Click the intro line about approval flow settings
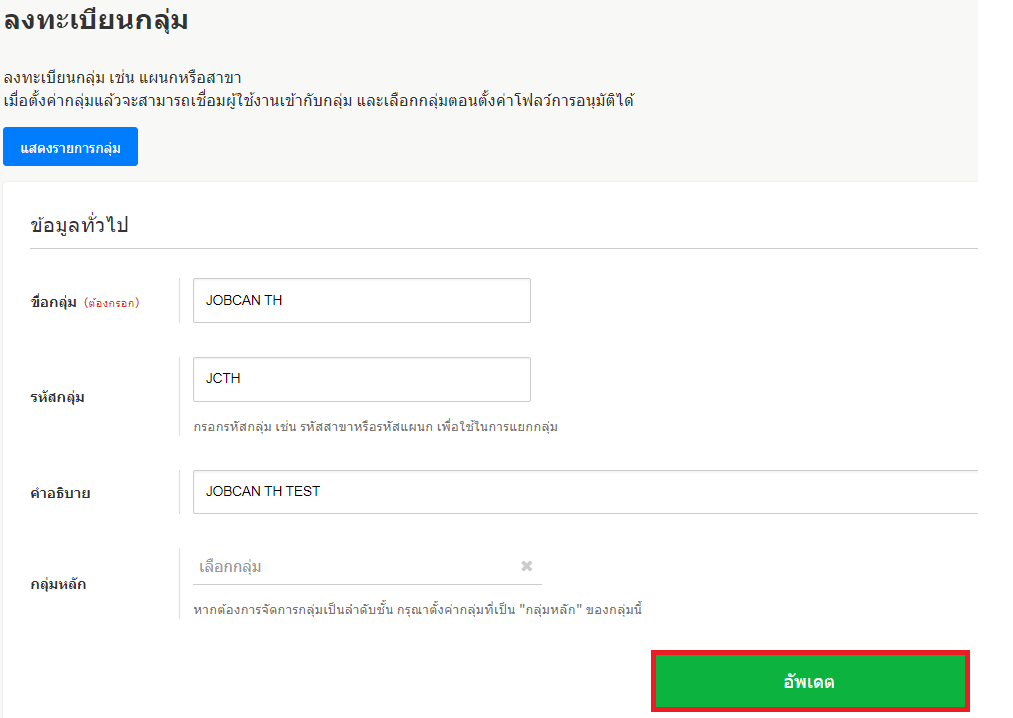This screenshot has height=718, width=1013. (x=319, y=100)
